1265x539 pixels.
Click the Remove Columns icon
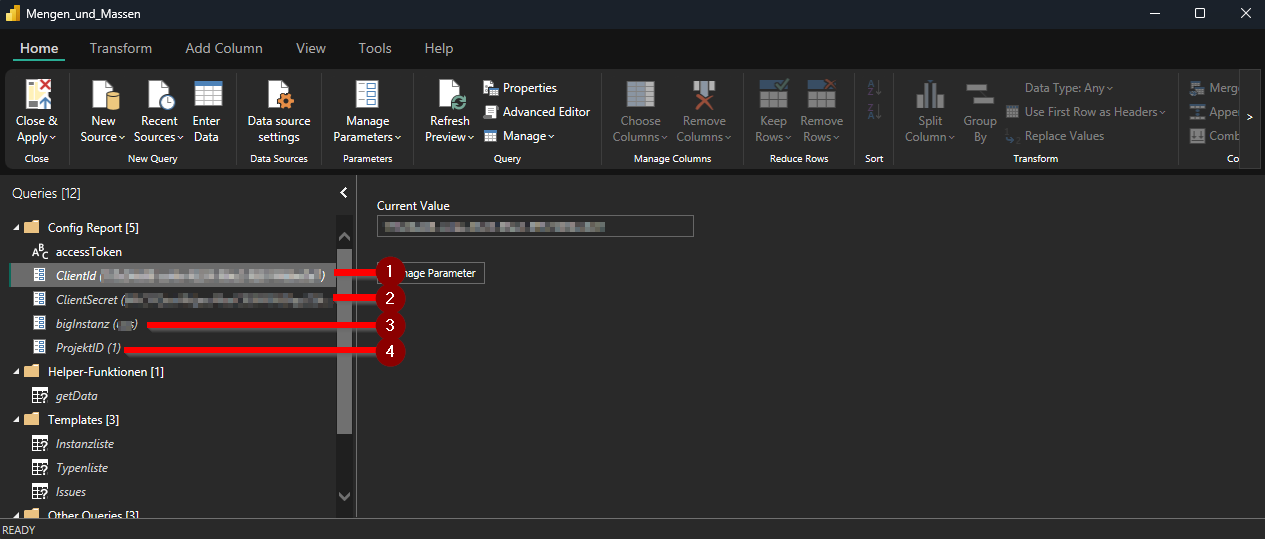704,94
